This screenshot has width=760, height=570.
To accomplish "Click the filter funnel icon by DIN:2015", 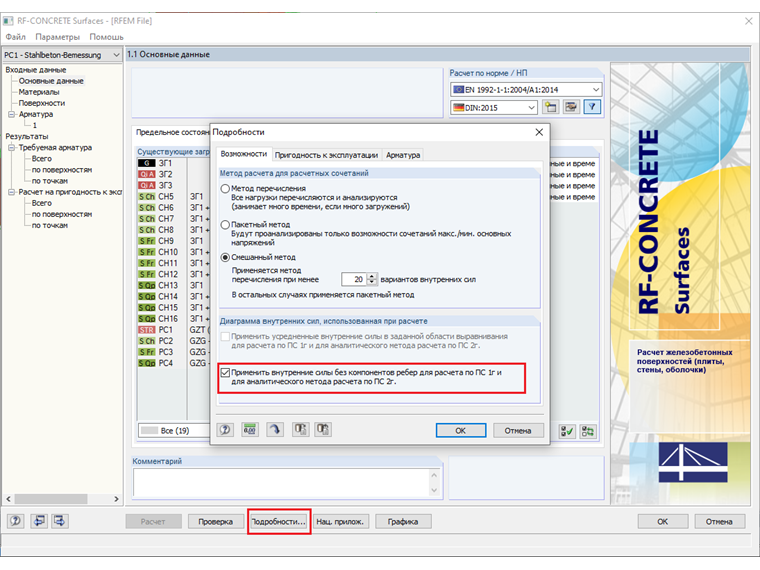I will (592, 107).
